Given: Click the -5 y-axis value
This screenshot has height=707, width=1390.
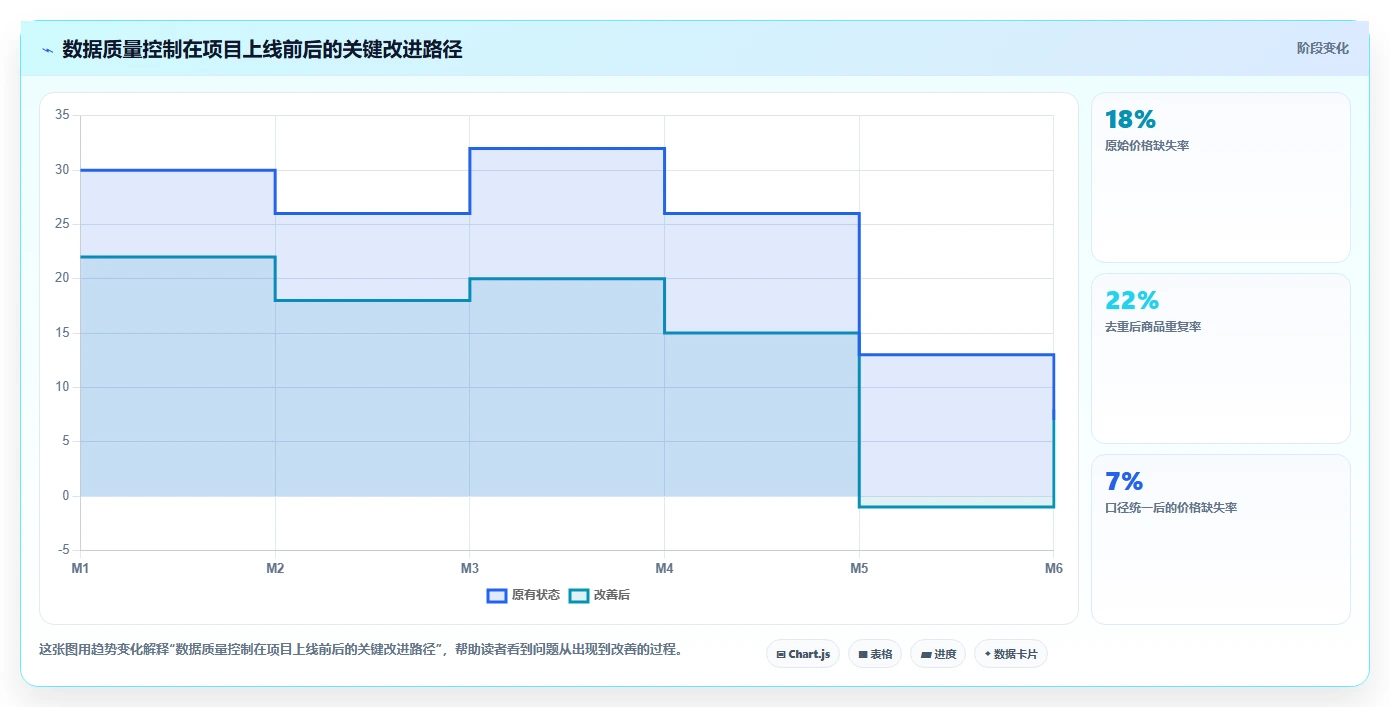Looking at the screenshot, I should [x=64, y=550].
